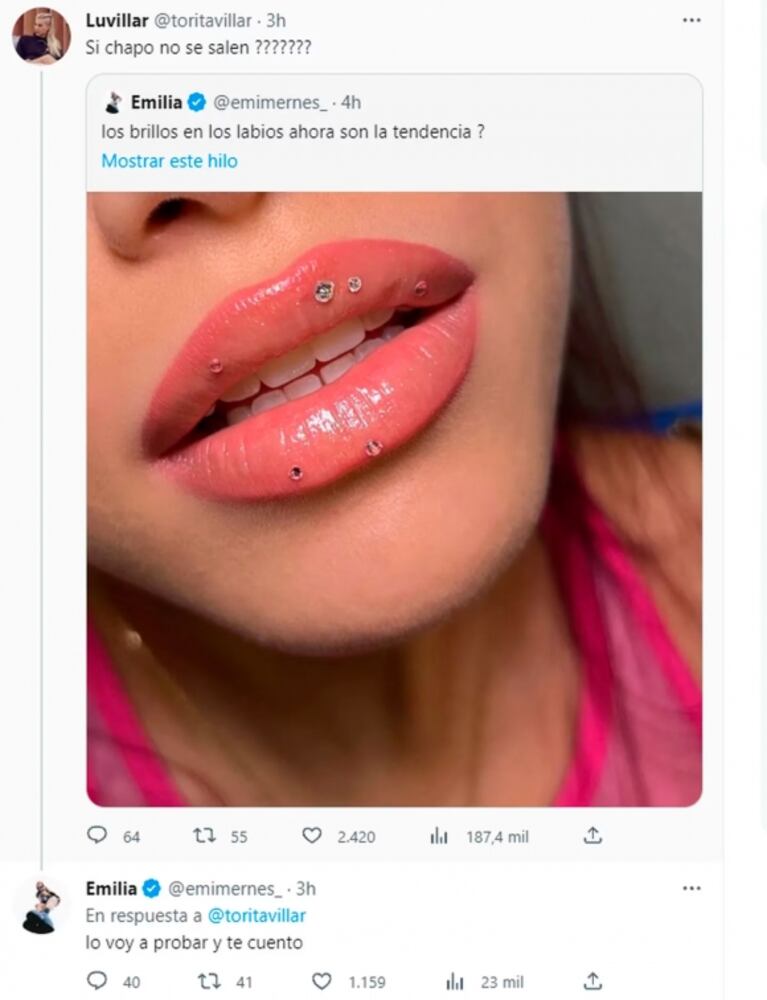Share Emilia's reply via share icon
This screenshot has height=1000, width=767.
click(592, 981)
